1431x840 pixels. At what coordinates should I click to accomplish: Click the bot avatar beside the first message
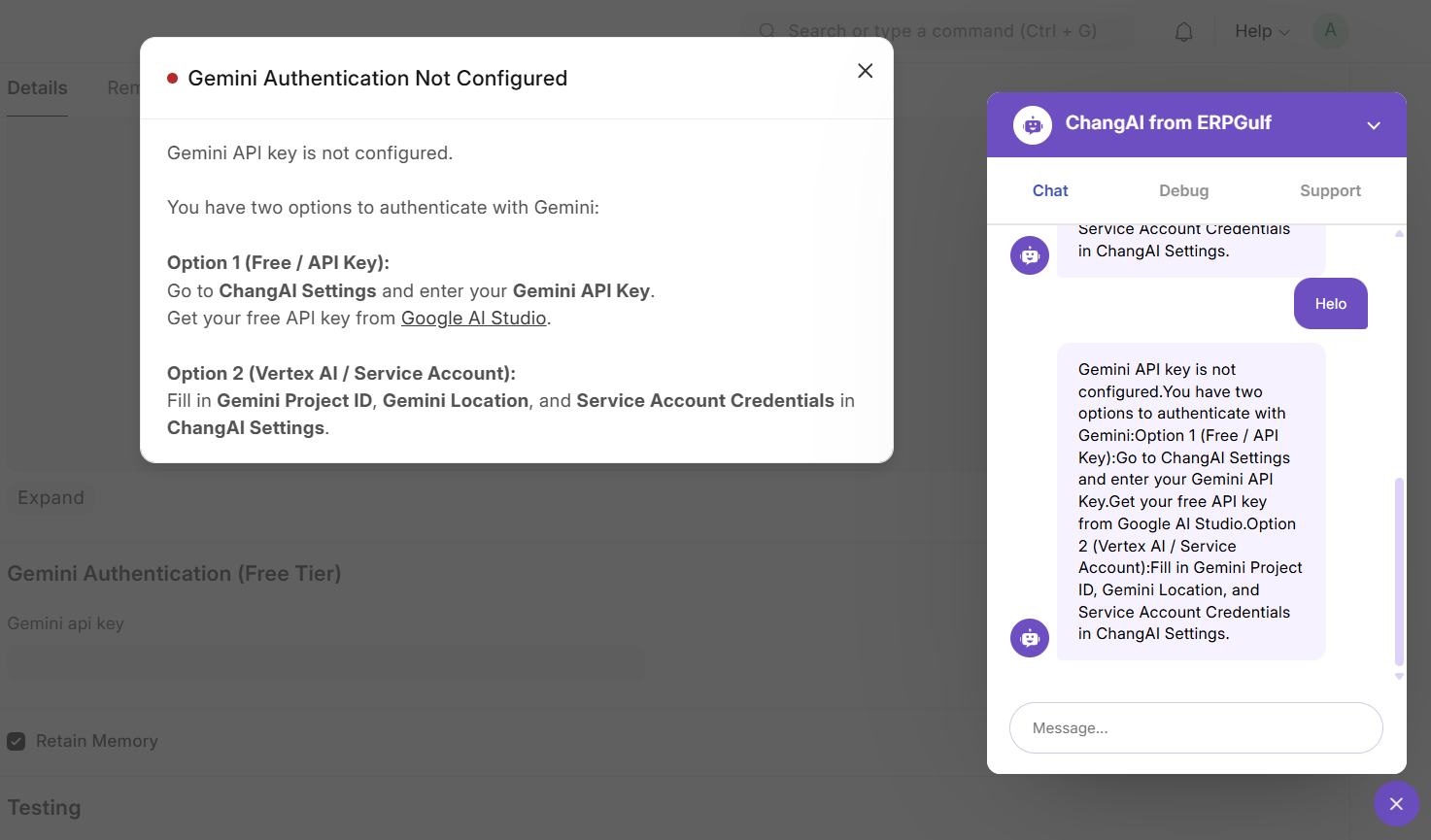pos(1030,255)
